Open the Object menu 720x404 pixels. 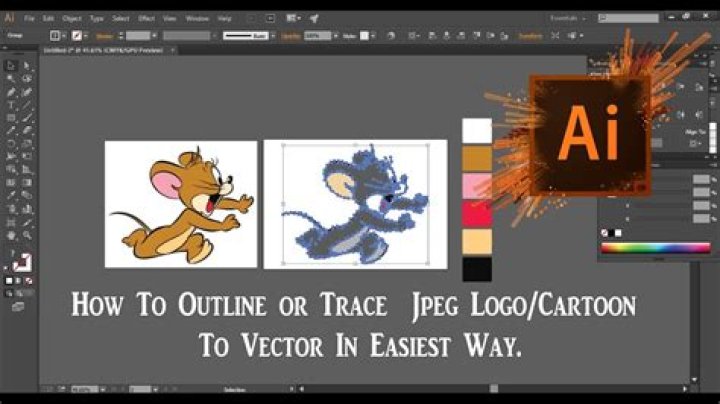[x=72, y=18]
